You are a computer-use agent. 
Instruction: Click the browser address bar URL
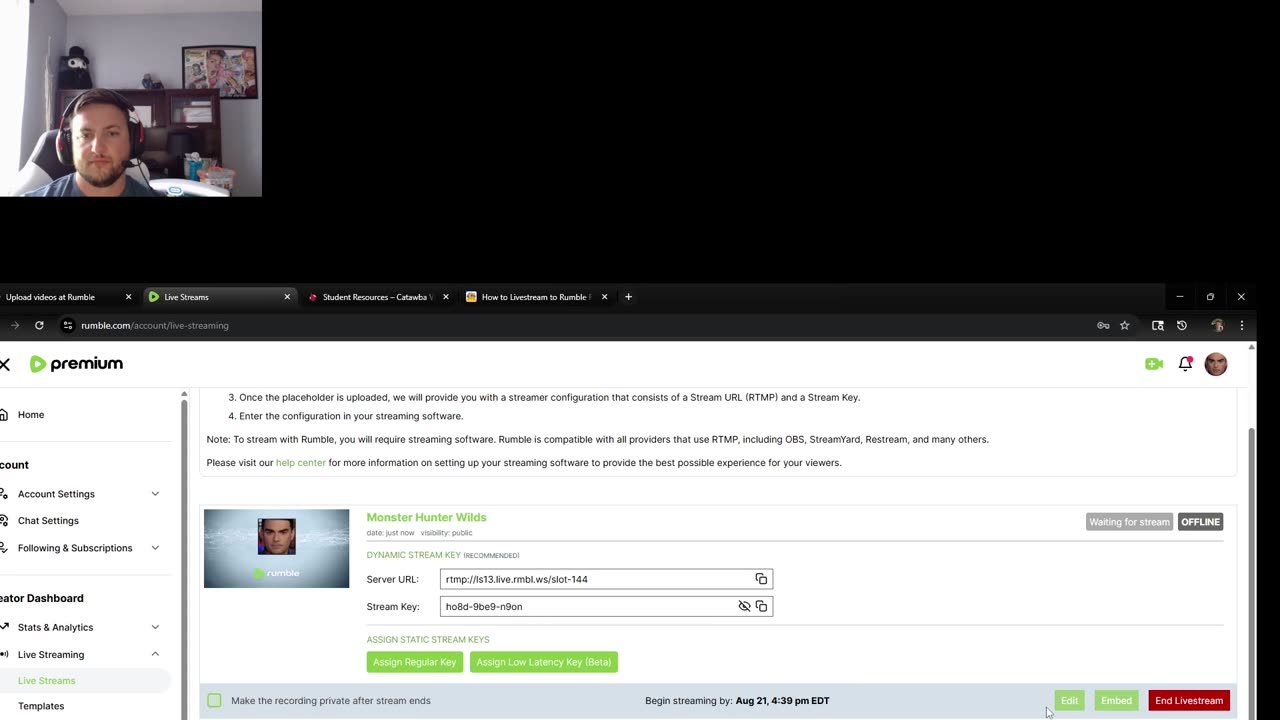[x=155, y=325]
